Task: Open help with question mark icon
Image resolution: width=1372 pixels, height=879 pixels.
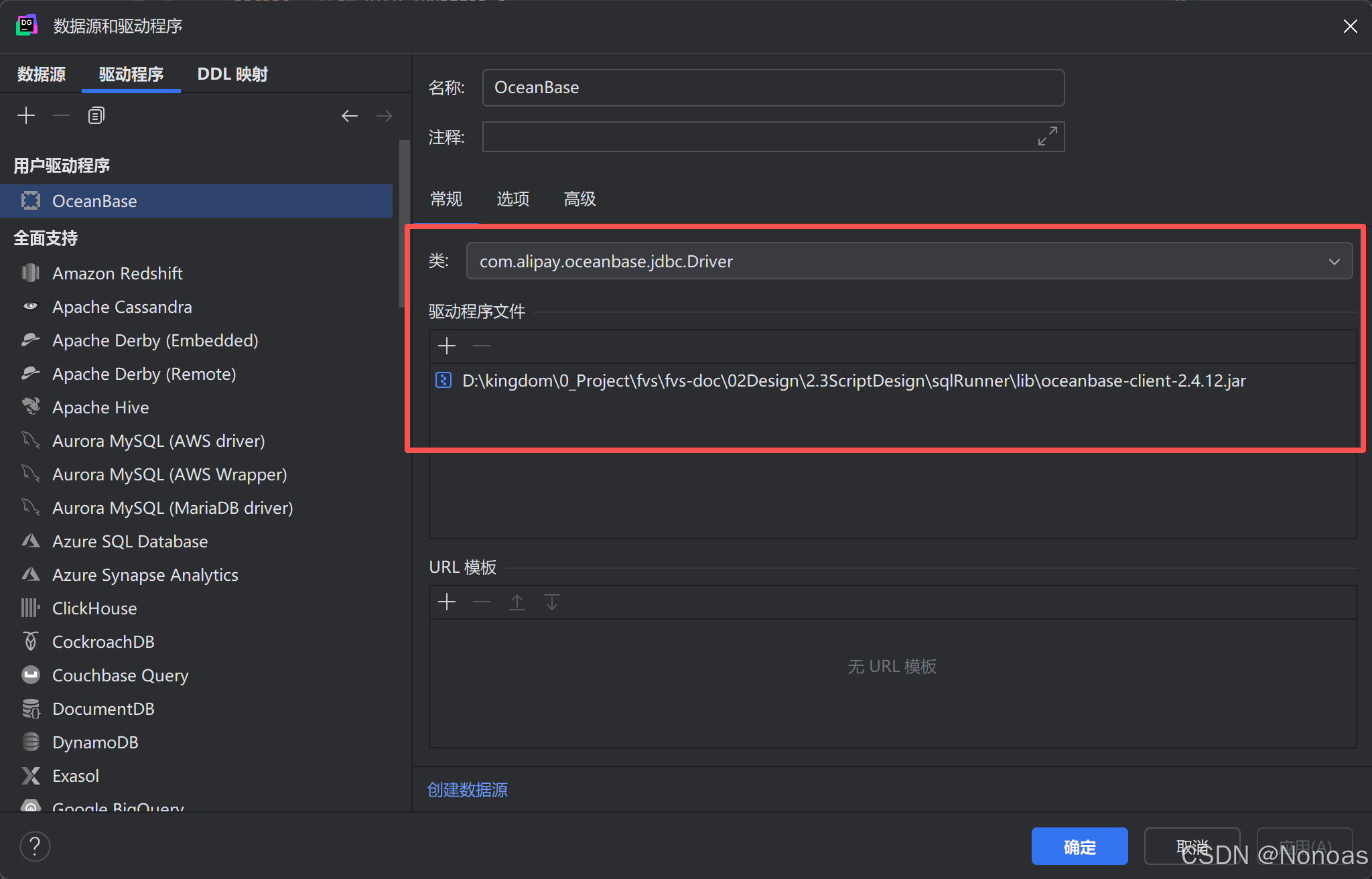Action: (35, 846)
